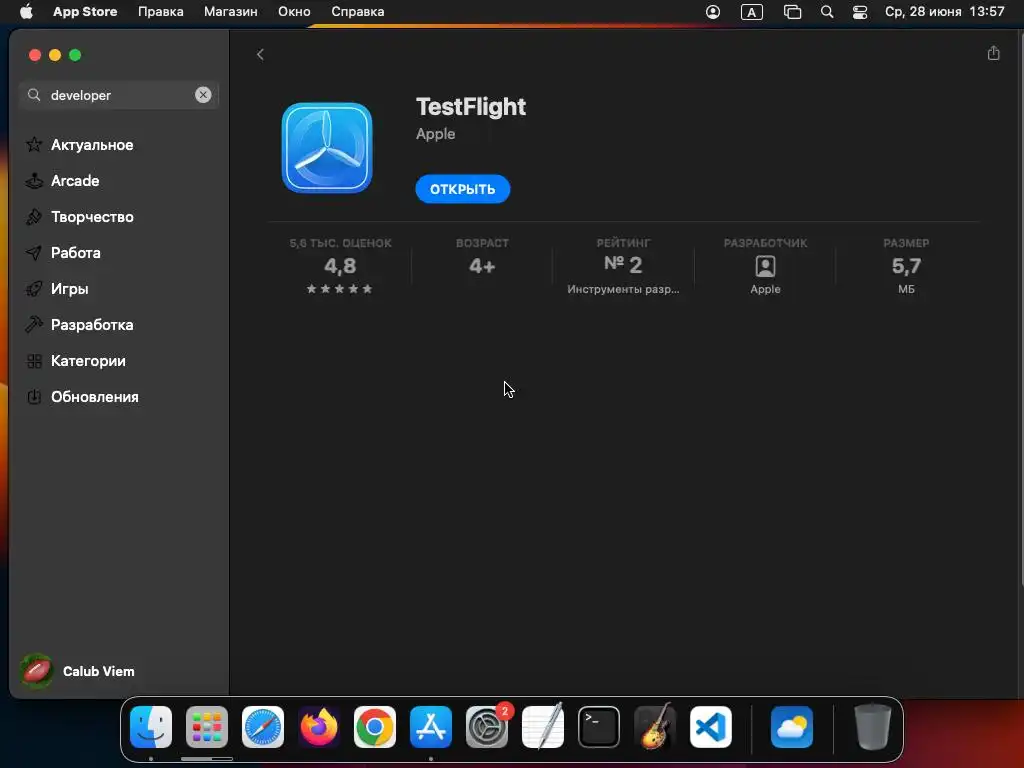Open the Apple developer link under TestFlight
Screen dimensions: 1024x768
[436, 134]
